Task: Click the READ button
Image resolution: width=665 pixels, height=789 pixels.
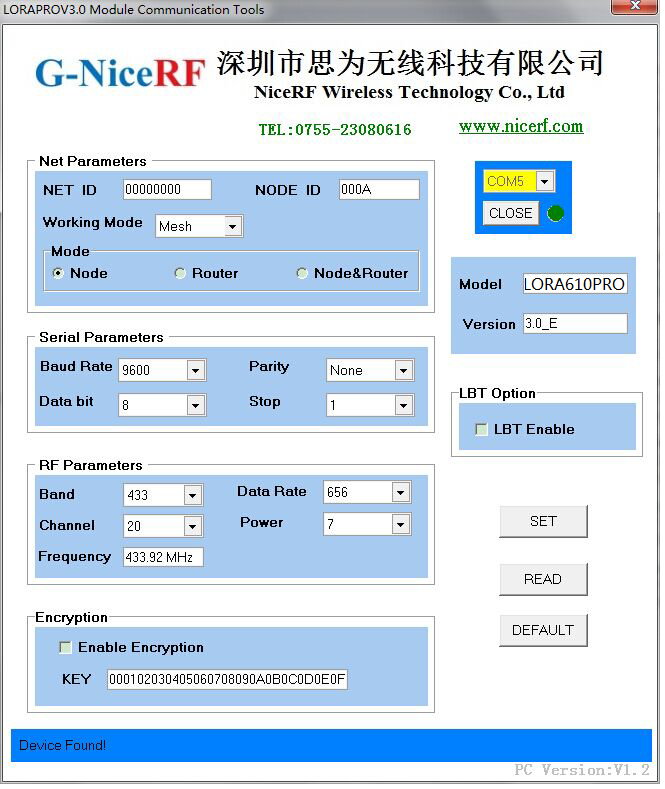Action: point(543,579)
